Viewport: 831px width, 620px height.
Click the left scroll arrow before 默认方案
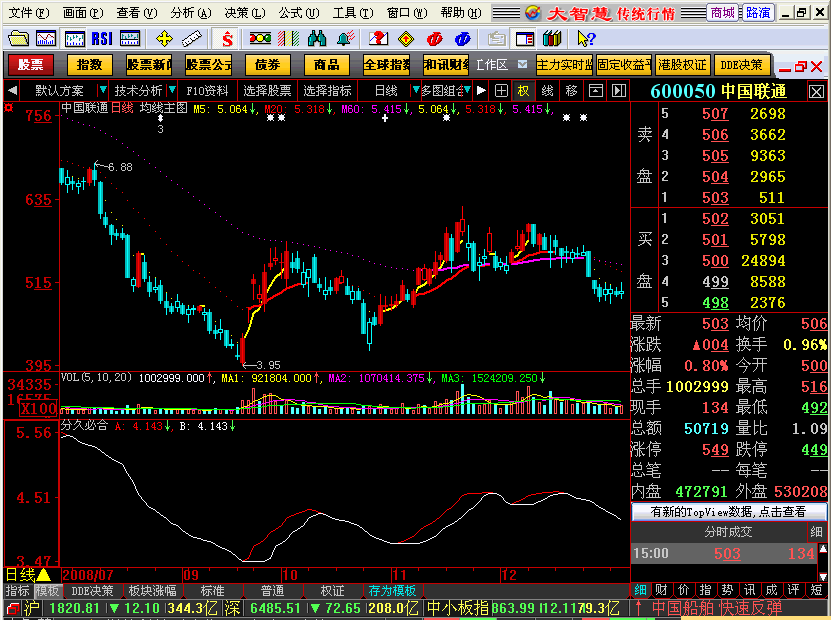(x=12, y=91)
